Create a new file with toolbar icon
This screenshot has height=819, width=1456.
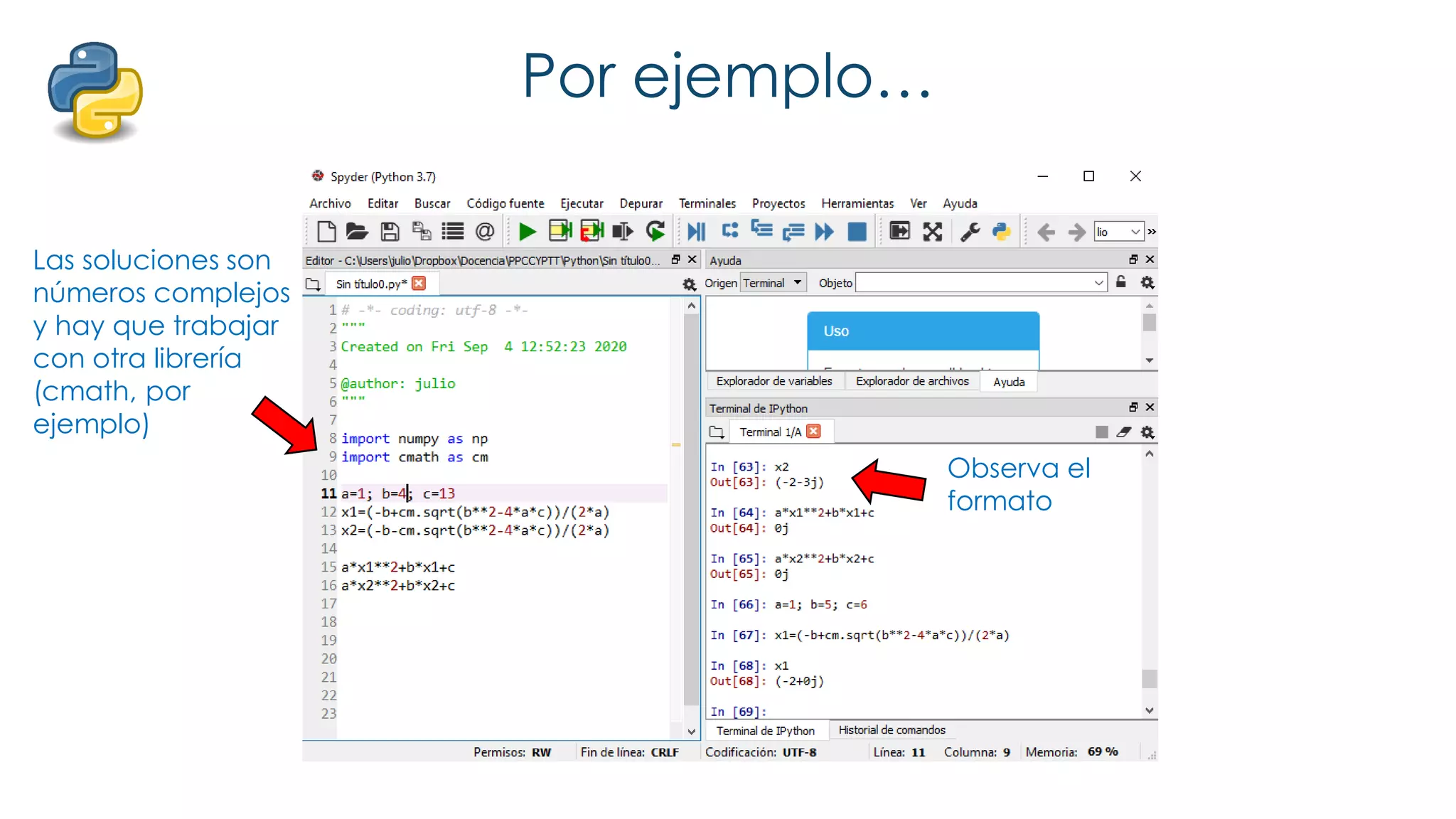point(326,232)
